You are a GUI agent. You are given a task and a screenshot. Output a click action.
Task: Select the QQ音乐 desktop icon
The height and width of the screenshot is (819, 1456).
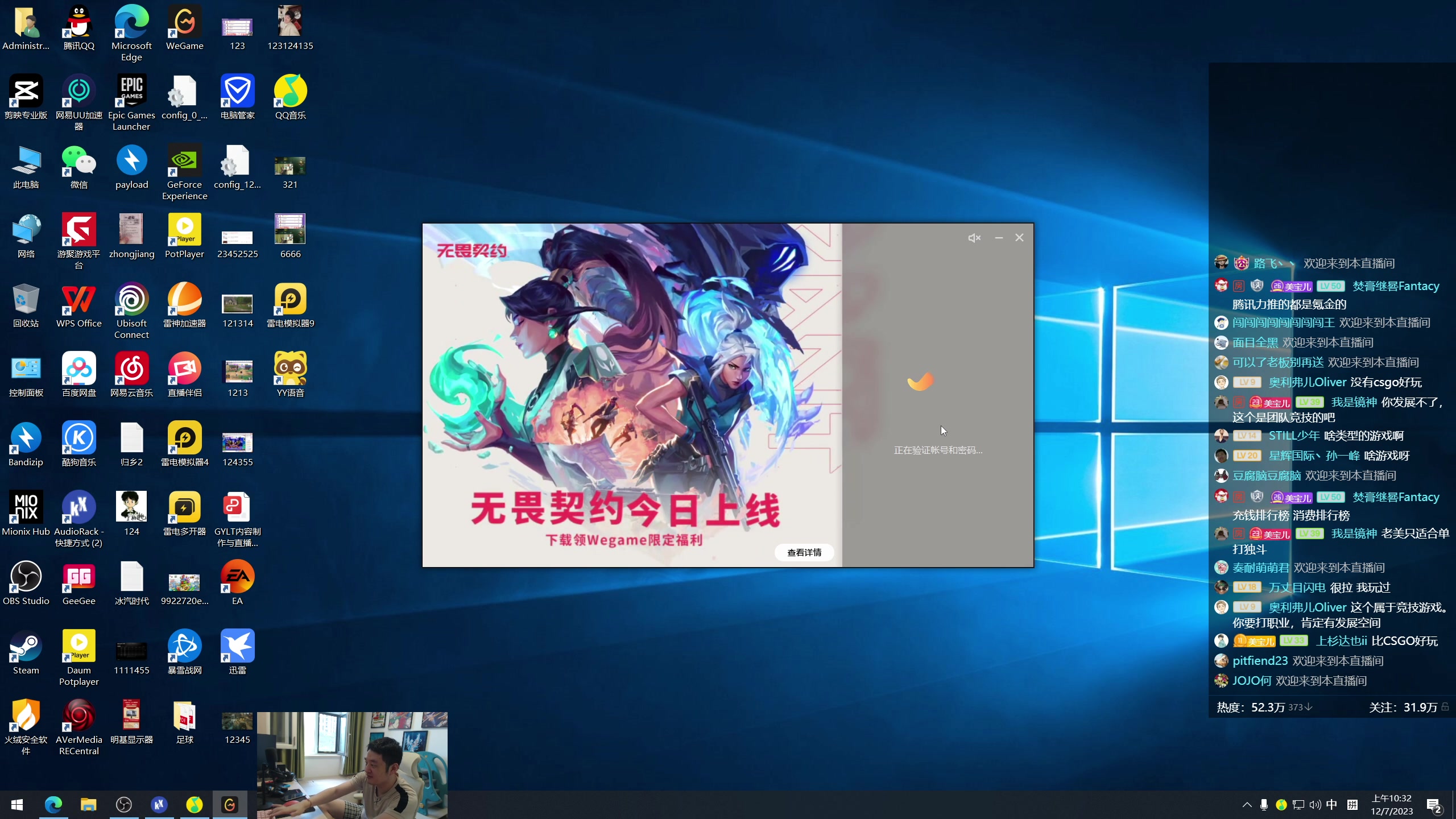(291, 97)
